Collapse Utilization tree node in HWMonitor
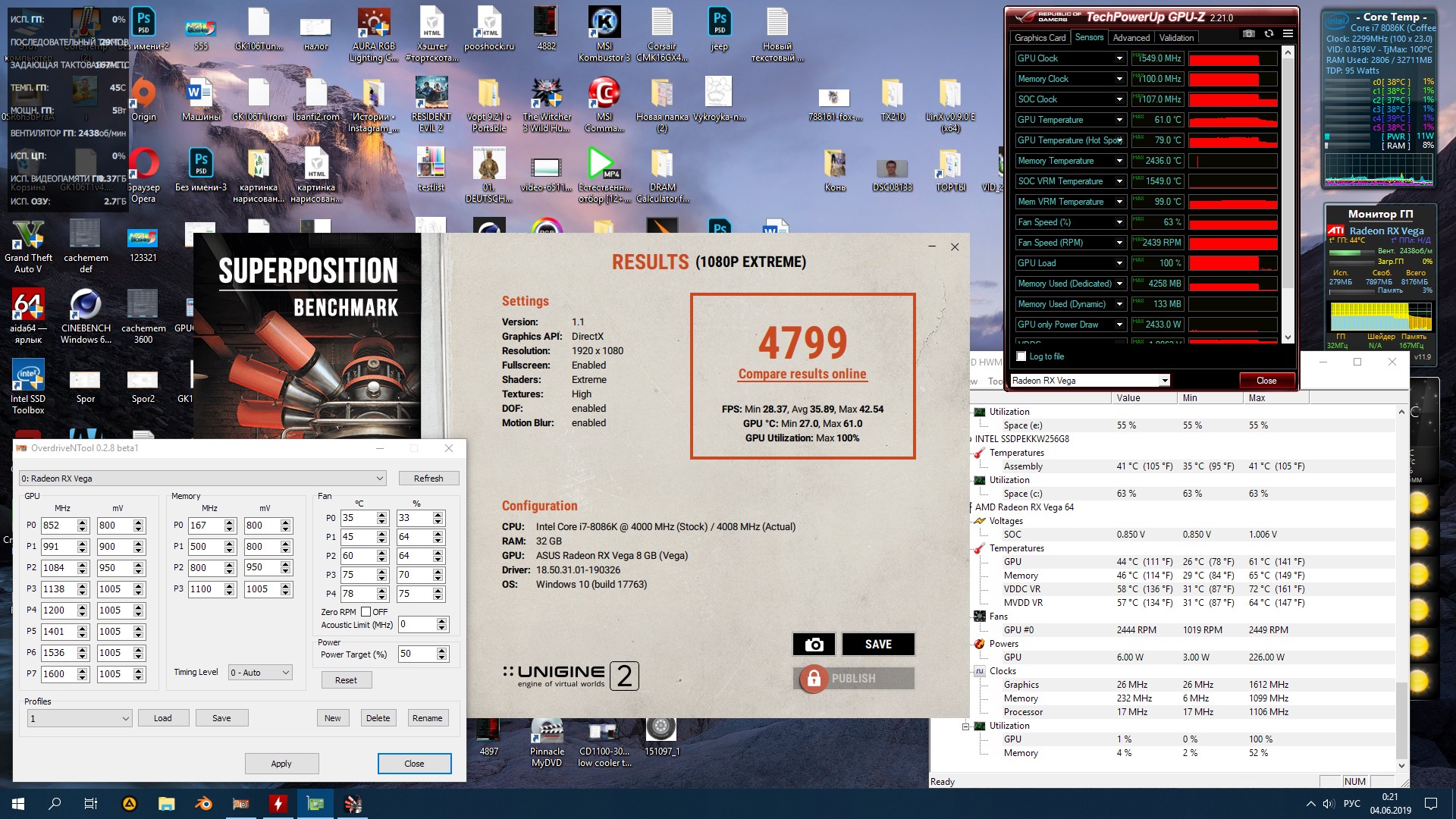The height and width of the screenshot is (819, 1456). pos(965,726)
